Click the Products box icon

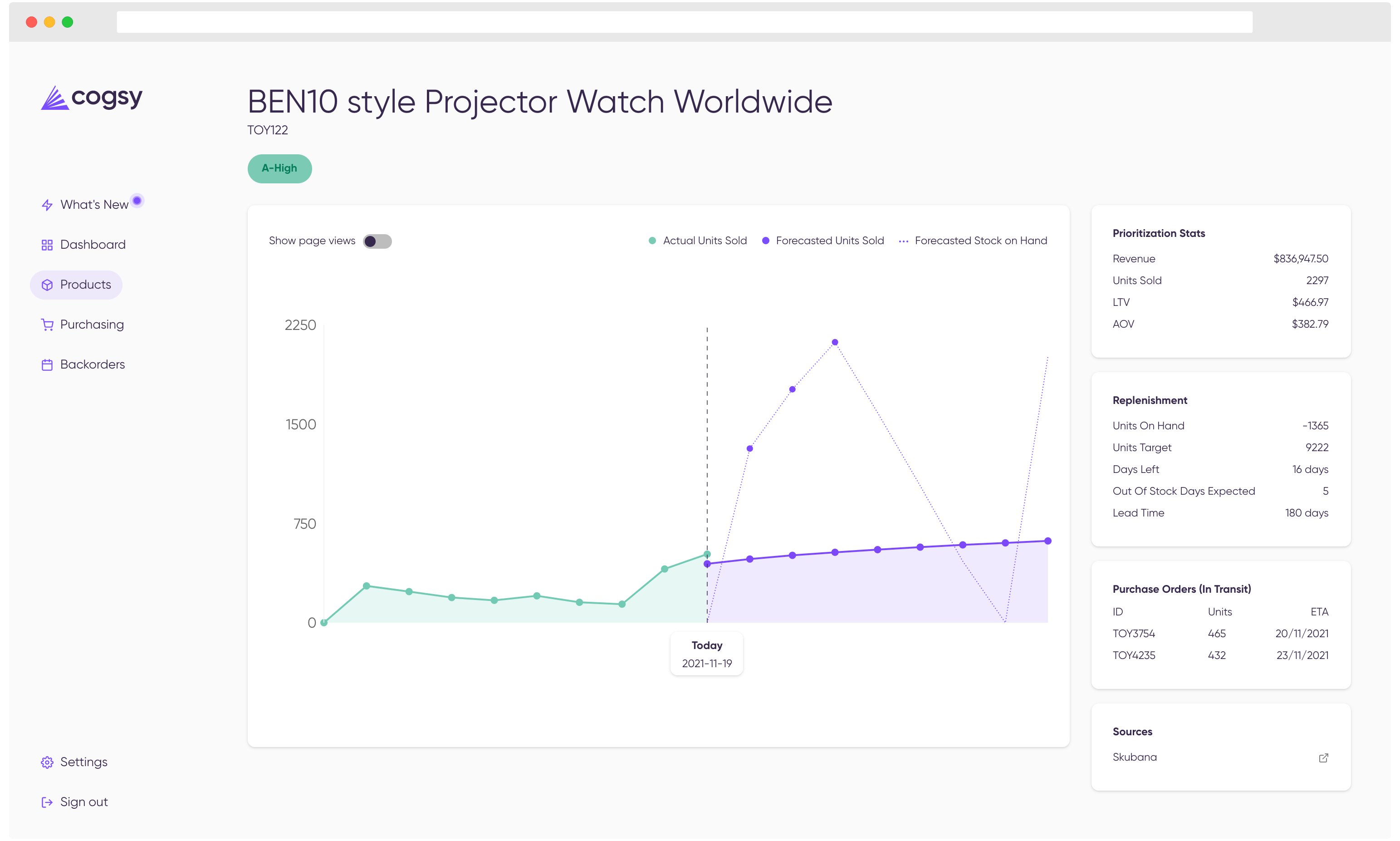point(47,285)
